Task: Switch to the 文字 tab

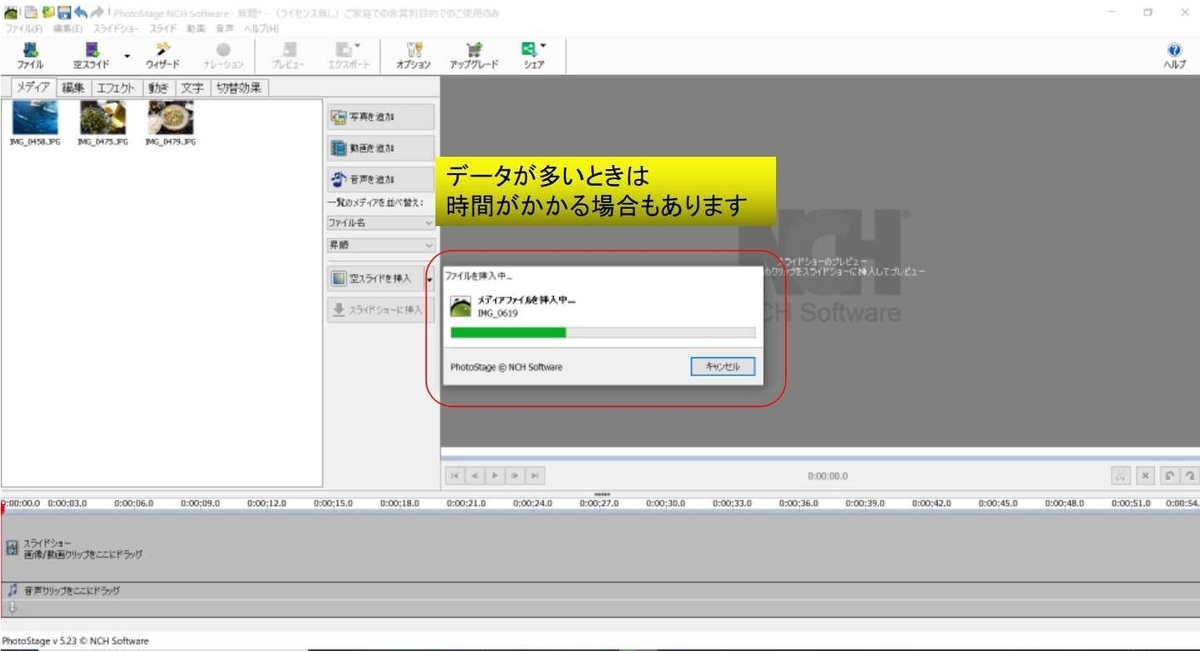Action: coord(191,88)
